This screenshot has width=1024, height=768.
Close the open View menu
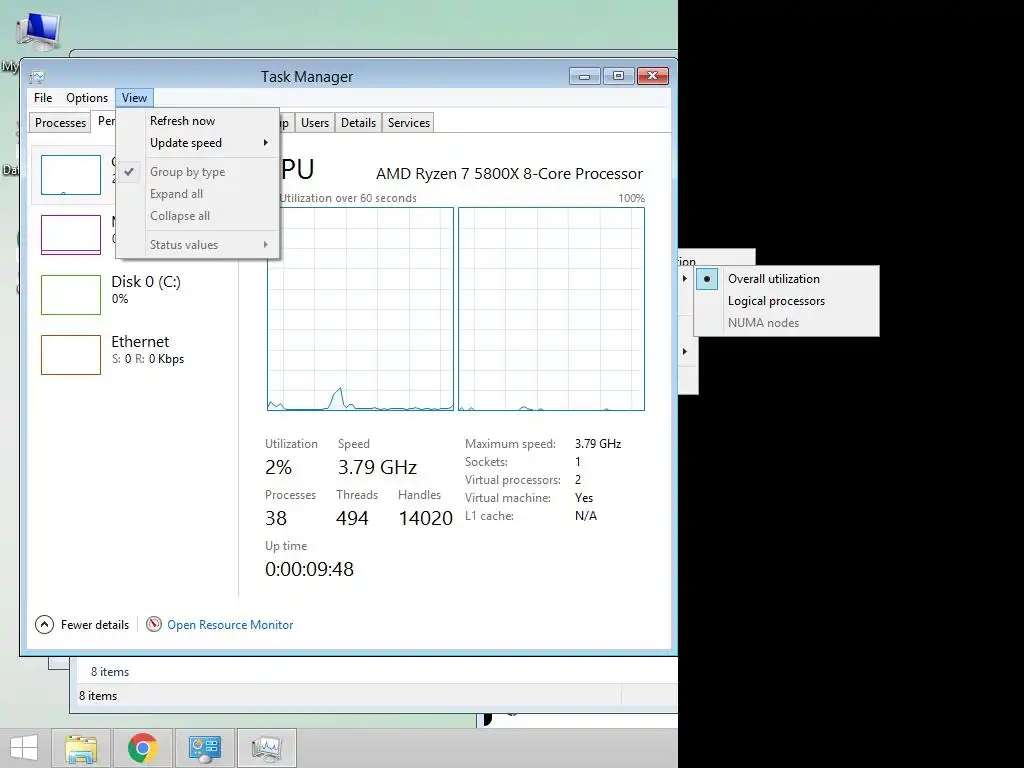(135, 98)
